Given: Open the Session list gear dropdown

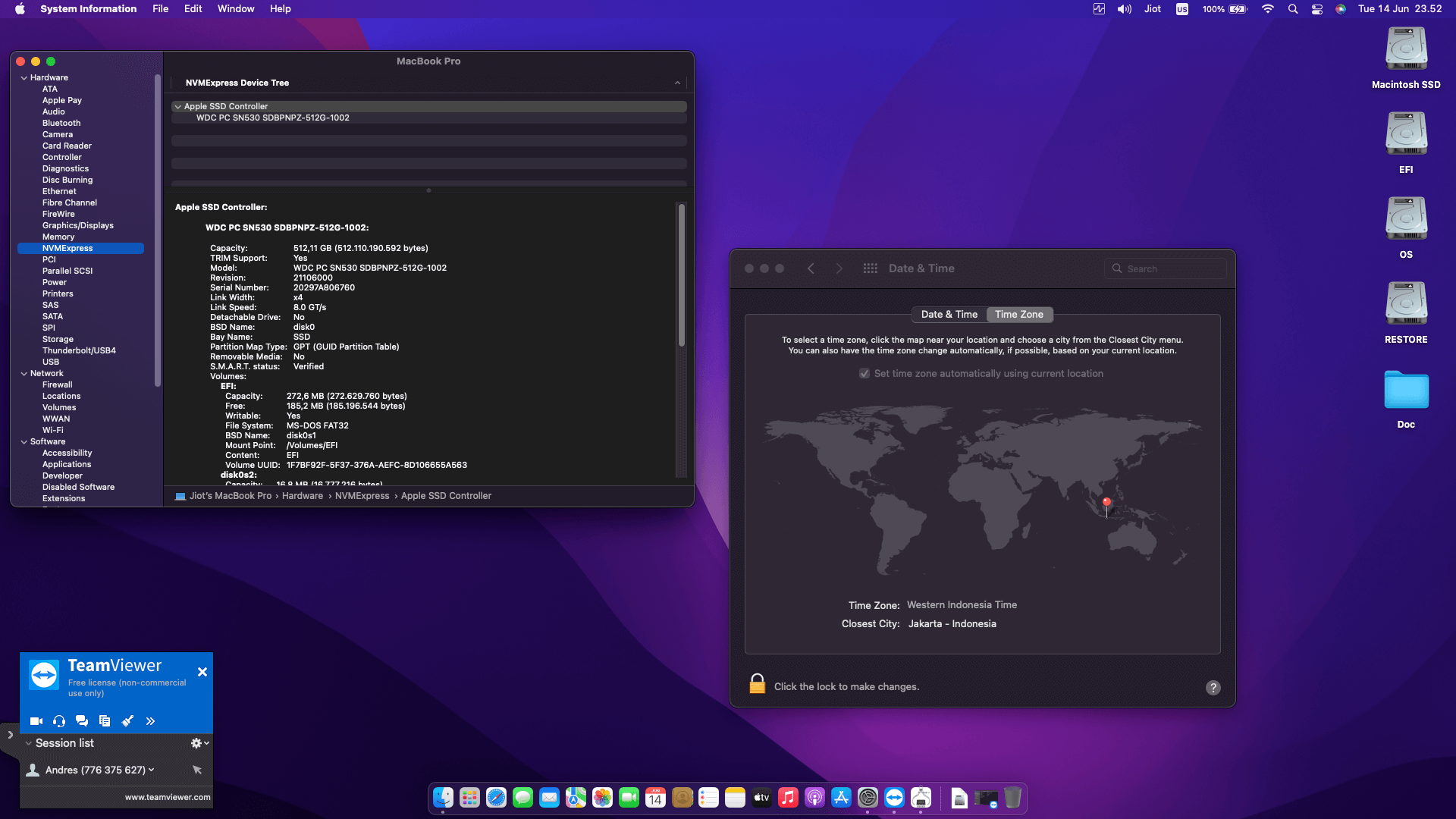Looking at the screenshot, I should tap(199, 743).
